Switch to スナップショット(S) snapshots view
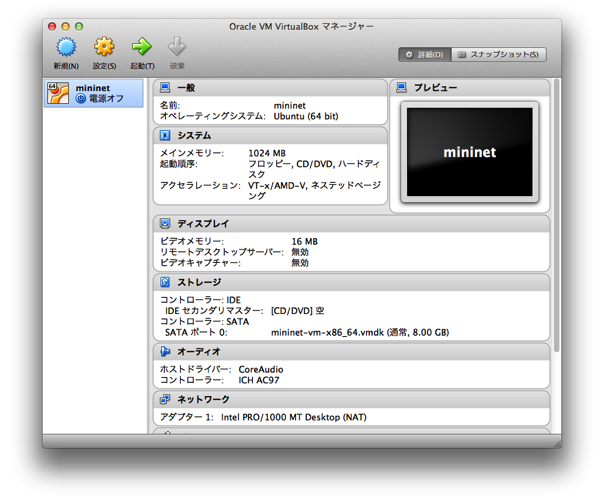This screenshot has width=600, height=502. click(x=499, y=54)
